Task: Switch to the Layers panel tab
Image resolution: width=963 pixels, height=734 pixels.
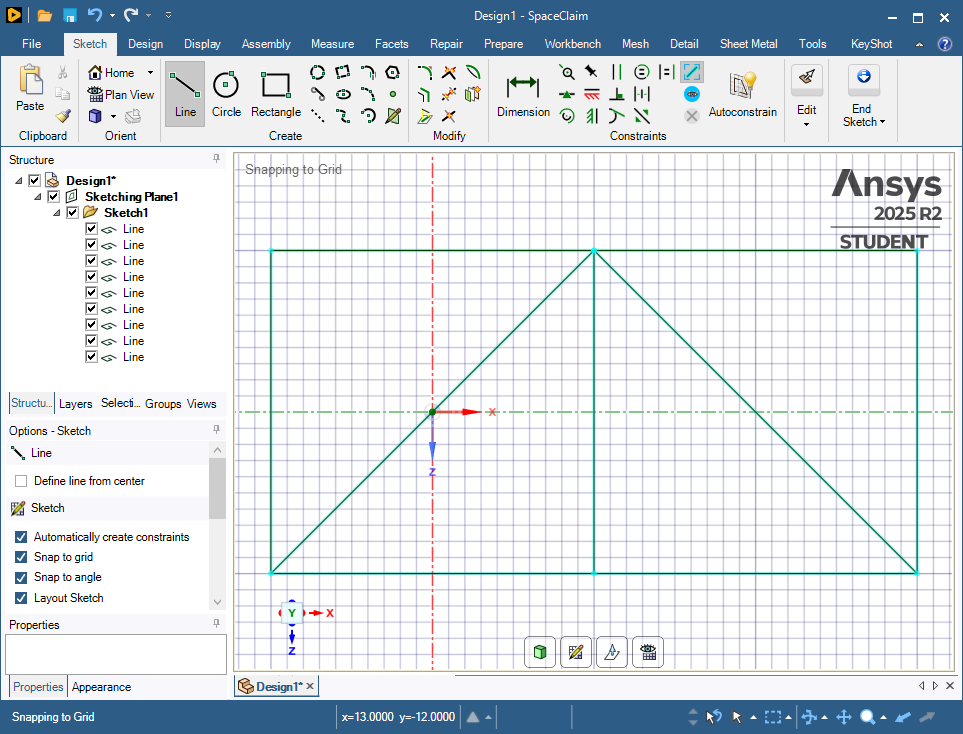Action: [x=75, y=404]
